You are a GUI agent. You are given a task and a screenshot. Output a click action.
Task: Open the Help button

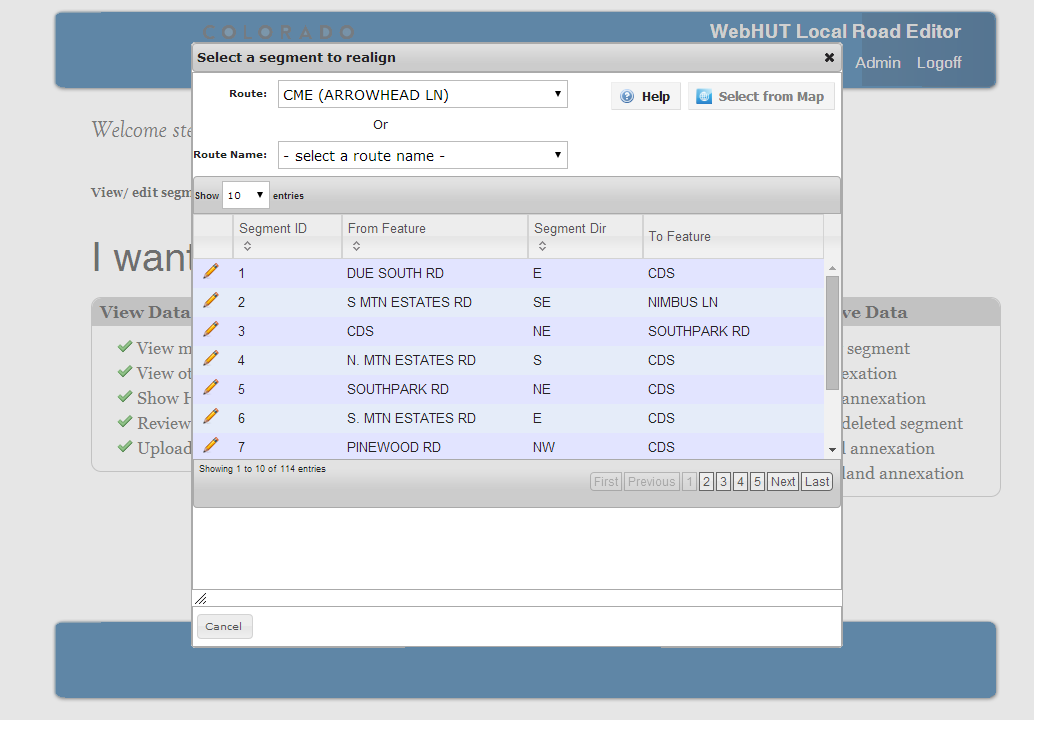click(x=645, y=97)
